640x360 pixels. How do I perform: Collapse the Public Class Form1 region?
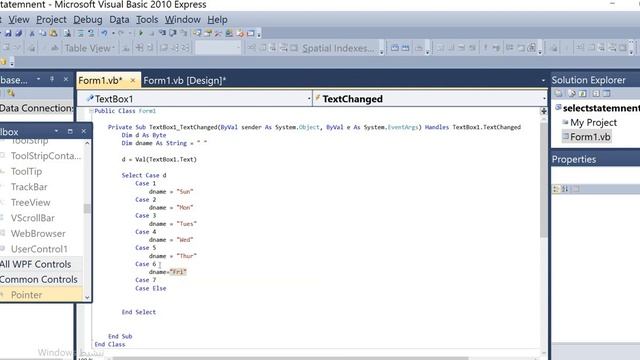click(x=91, y=111)
